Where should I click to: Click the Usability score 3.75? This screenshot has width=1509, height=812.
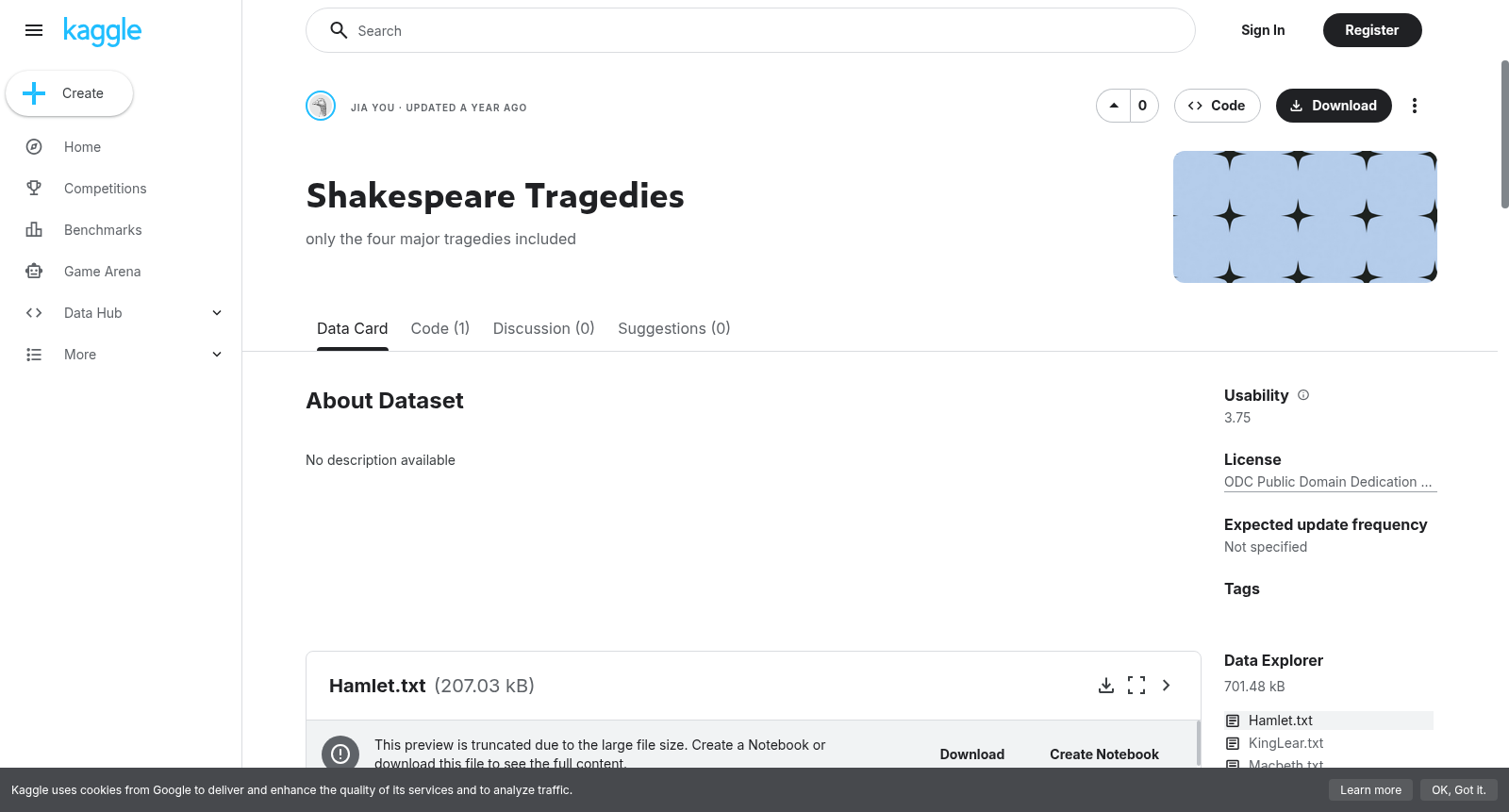pyautogui.click(x=1237, y=418)
